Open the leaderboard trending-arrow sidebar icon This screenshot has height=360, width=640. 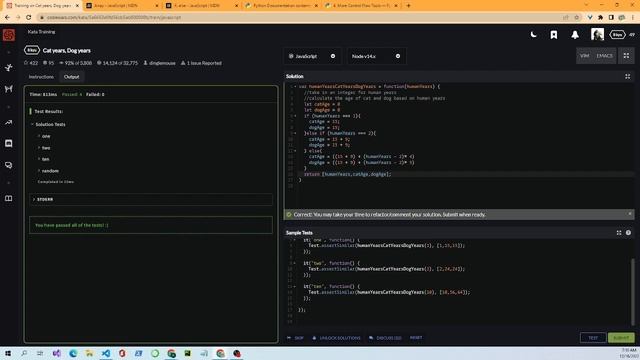[9, 122]
